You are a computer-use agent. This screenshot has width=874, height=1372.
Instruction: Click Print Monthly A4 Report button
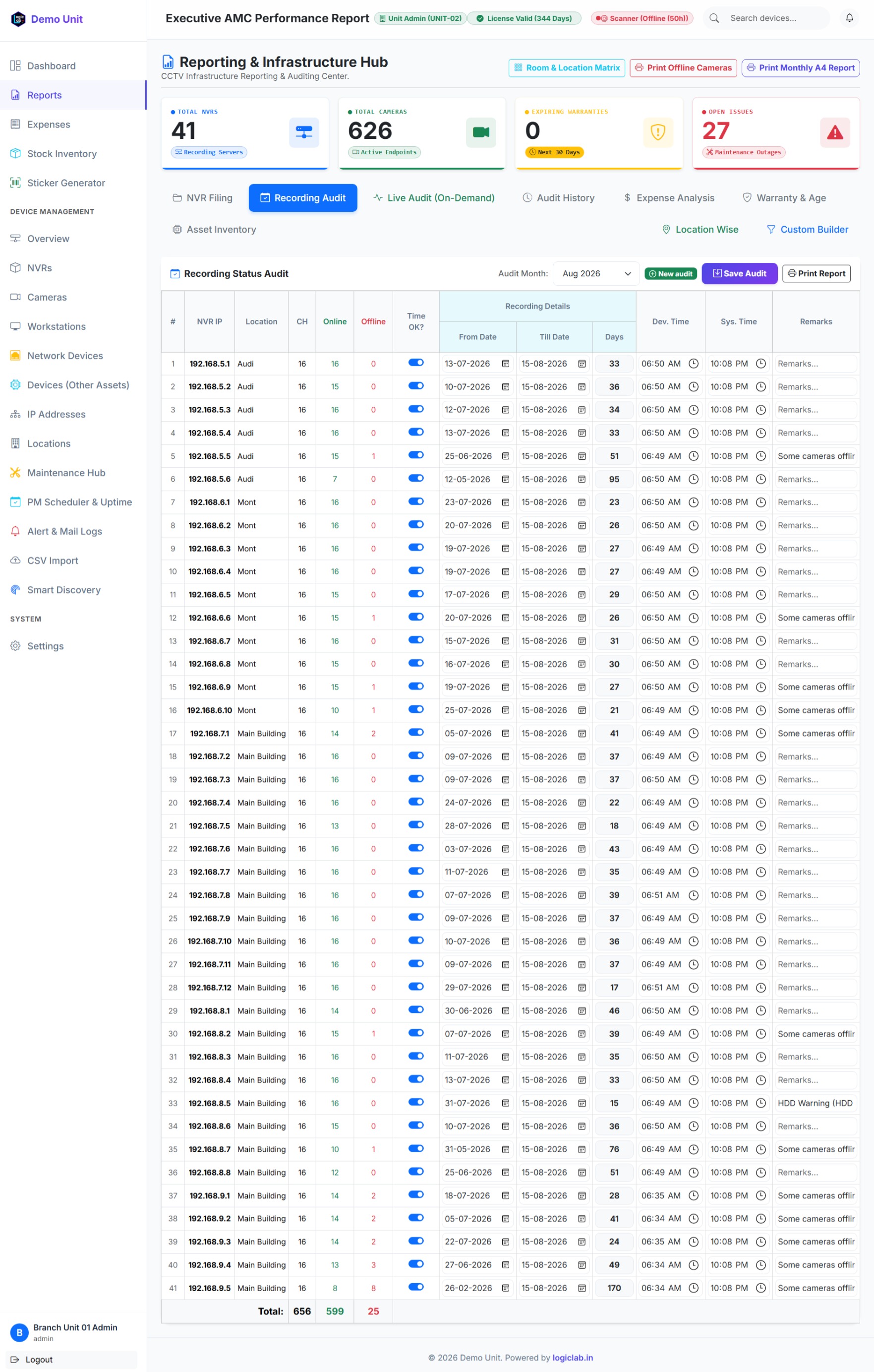coord(801,68)
